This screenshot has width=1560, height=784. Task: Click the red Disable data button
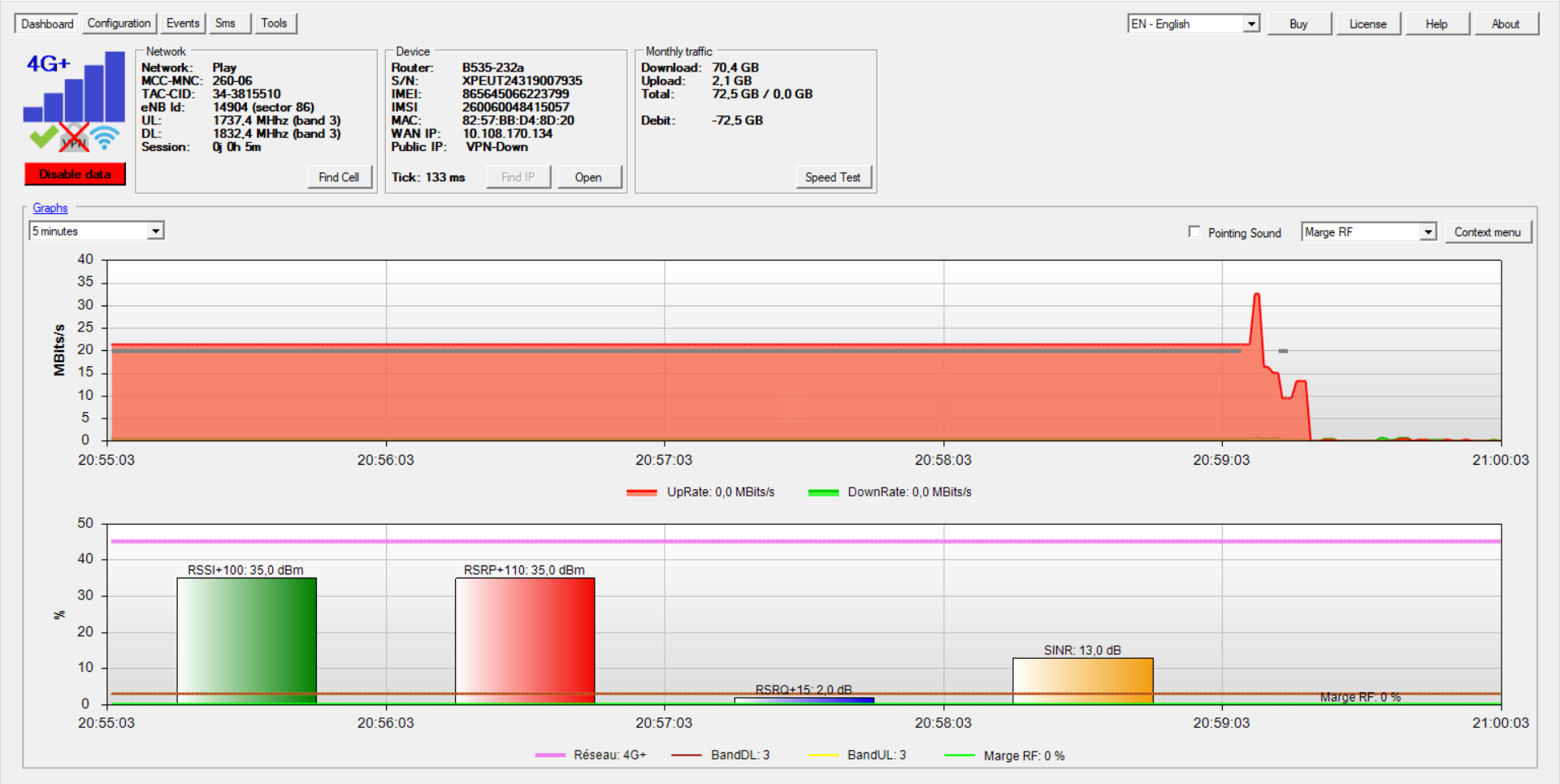(75, 175)
